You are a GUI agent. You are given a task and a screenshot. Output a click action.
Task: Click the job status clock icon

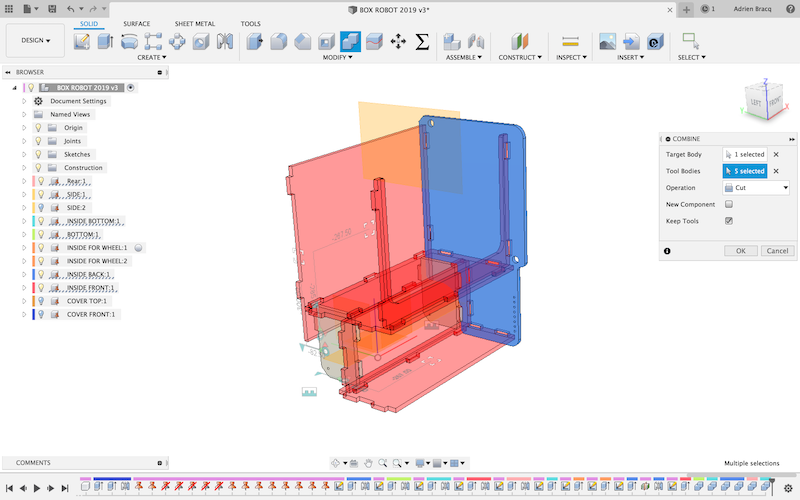(x=705, y=9)
